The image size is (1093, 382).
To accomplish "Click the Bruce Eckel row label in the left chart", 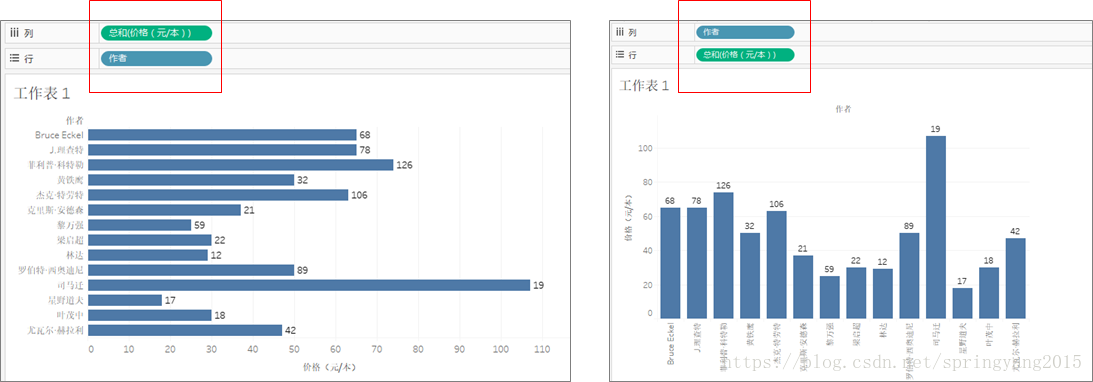I will coord(59,135).
